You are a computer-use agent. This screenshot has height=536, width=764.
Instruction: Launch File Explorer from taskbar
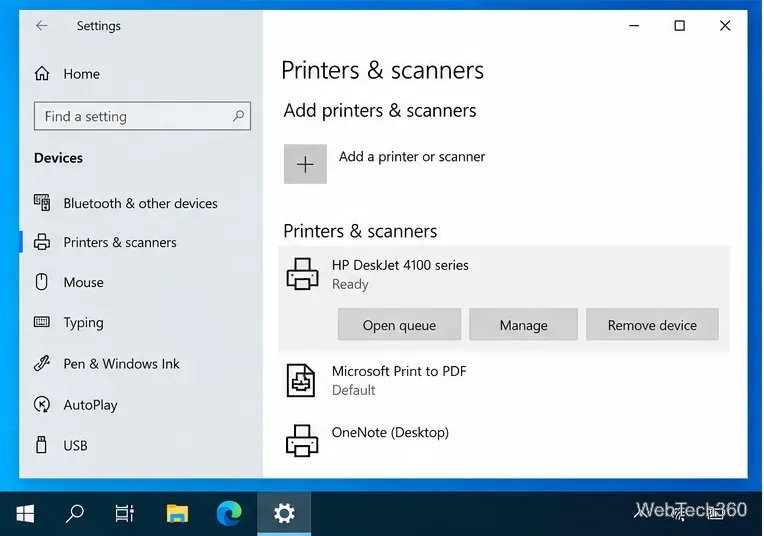tap(177, 514)
